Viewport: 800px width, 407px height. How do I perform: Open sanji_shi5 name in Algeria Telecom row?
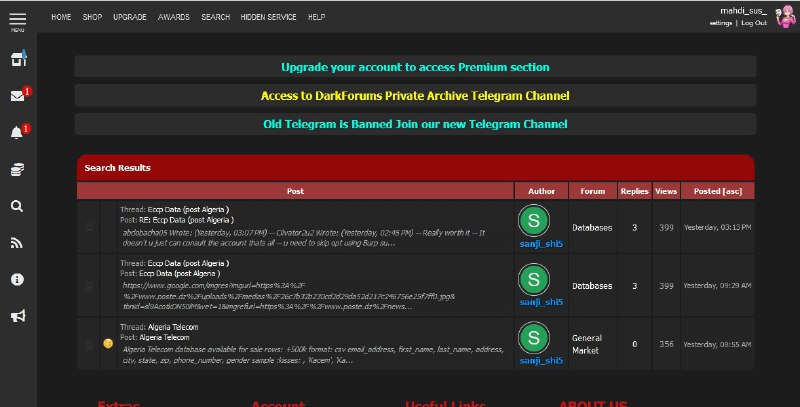(x=541, y=361)
